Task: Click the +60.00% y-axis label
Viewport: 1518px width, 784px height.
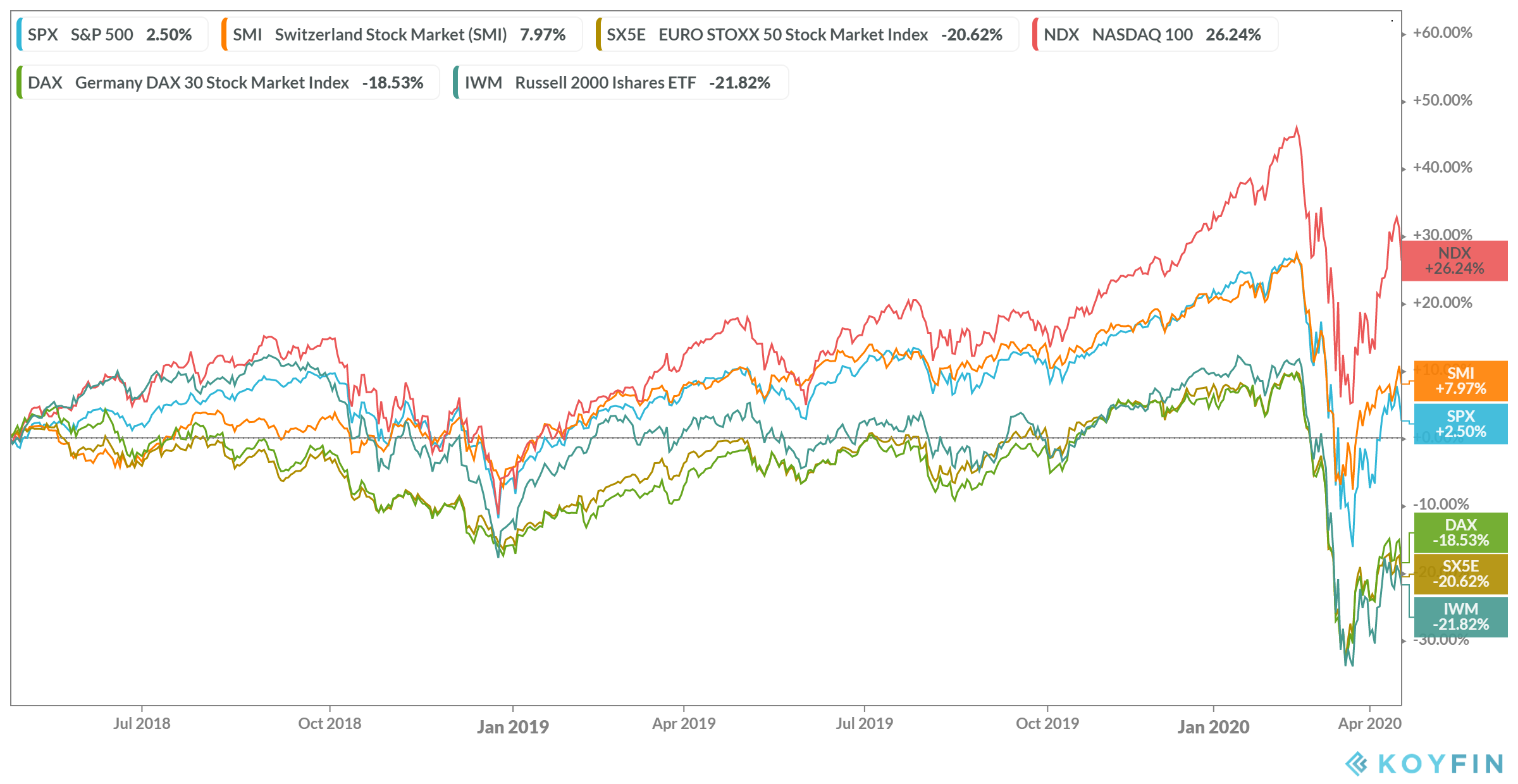Action: point(1443,33)
